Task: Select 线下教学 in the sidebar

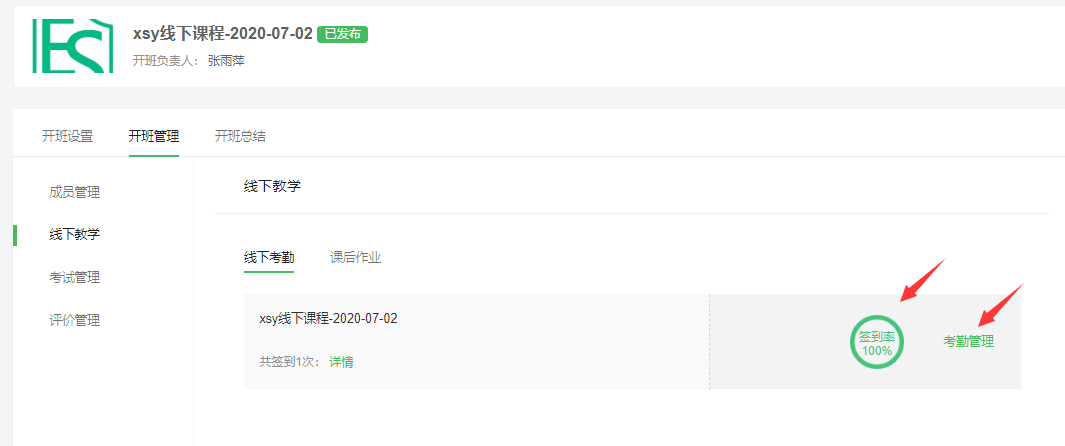Action: pos(75,235)
